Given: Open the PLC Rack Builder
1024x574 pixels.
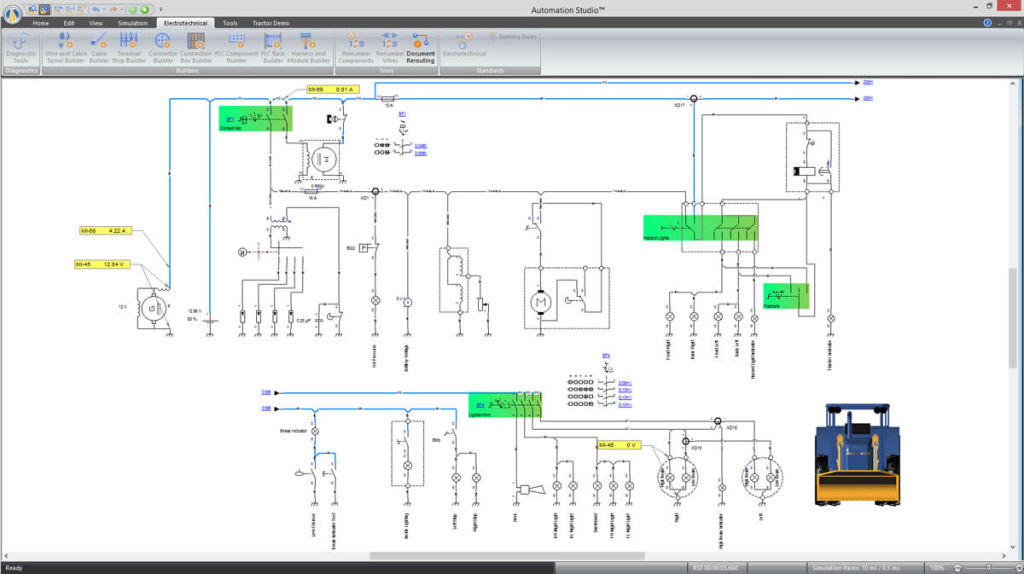Looking at the screenshot, I should [272, 49].
